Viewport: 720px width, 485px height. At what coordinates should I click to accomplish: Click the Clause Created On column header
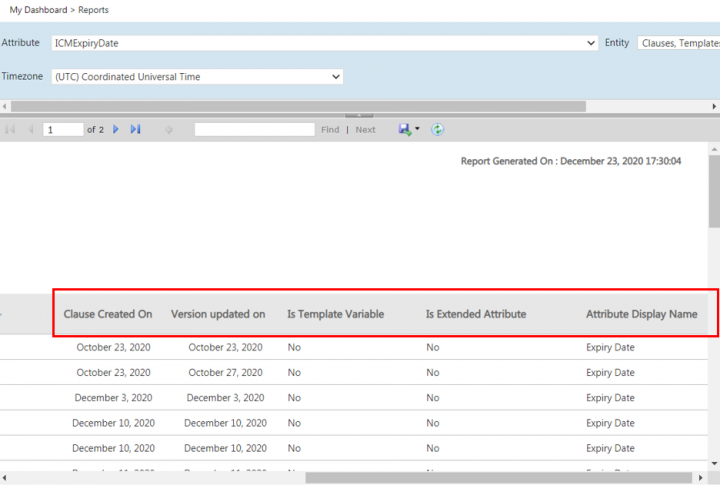tap(108, 314)
